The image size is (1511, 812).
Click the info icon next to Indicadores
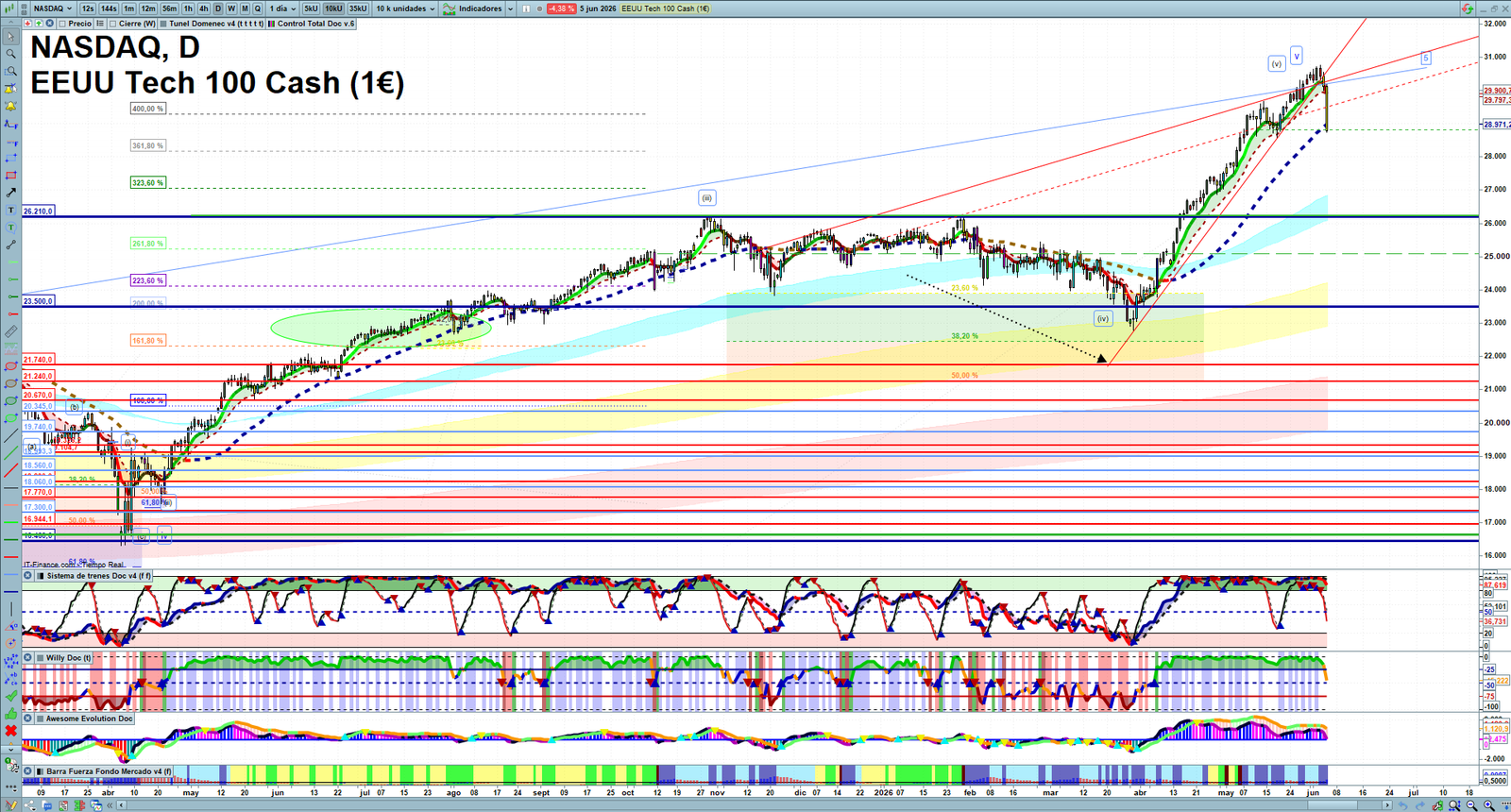pyautogui.click(x=526, y=8)
